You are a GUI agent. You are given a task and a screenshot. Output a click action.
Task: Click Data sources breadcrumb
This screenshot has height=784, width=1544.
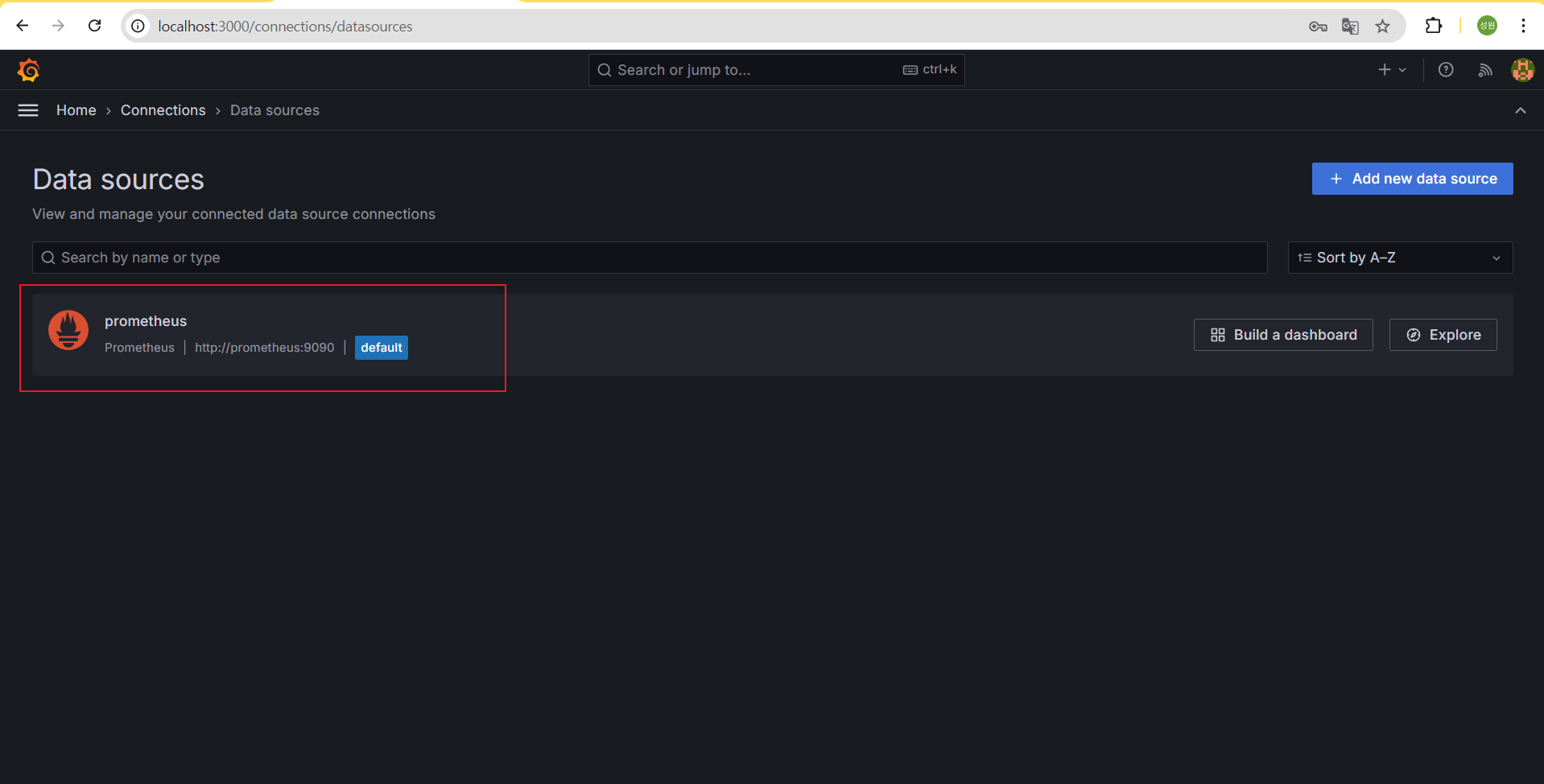click(x=275, y=110)
